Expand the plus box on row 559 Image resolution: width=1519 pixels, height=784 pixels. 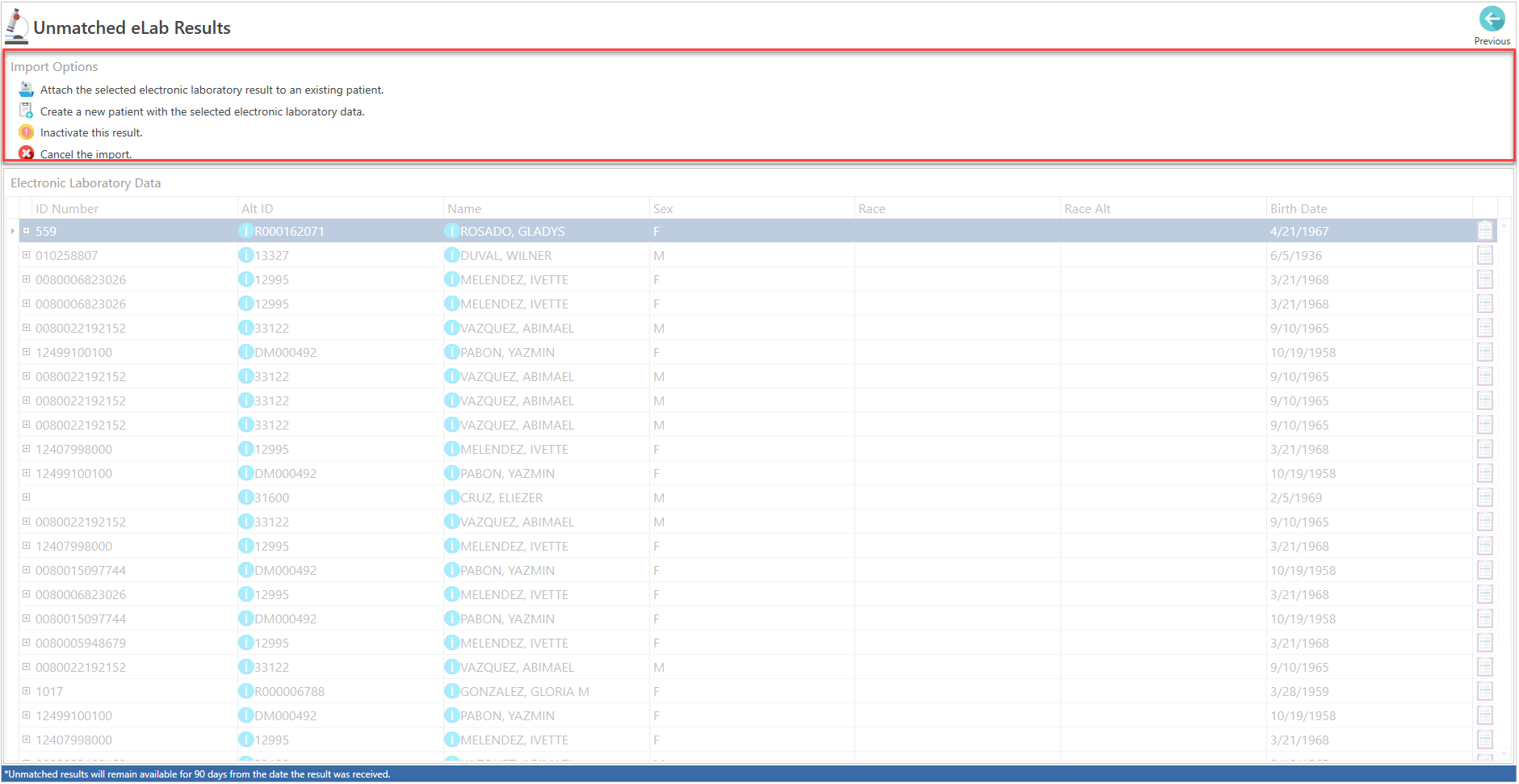26,230
